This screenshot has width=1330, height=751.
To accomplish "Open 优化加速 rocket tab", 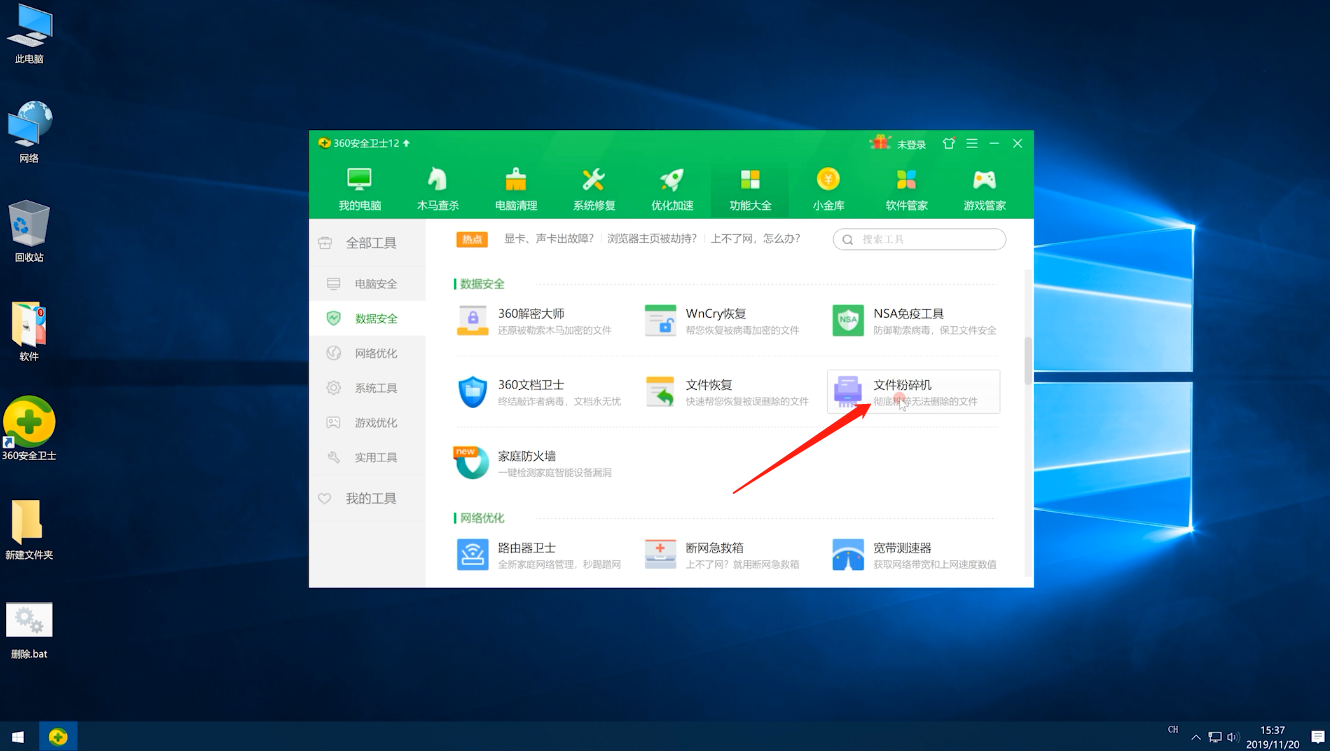I will point(672,189).
